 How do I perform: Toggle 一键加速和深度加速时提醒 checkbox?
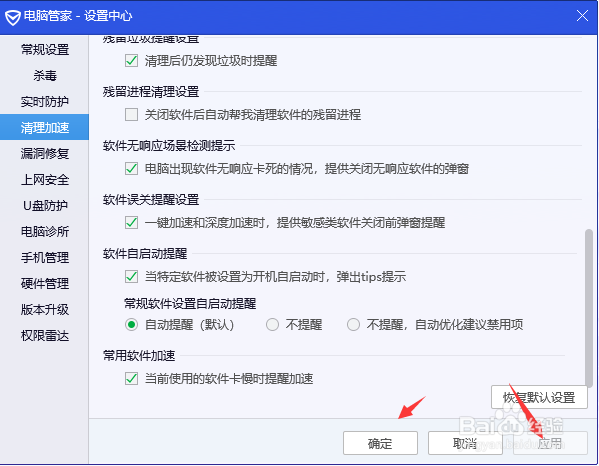click(x=131, y=222)
